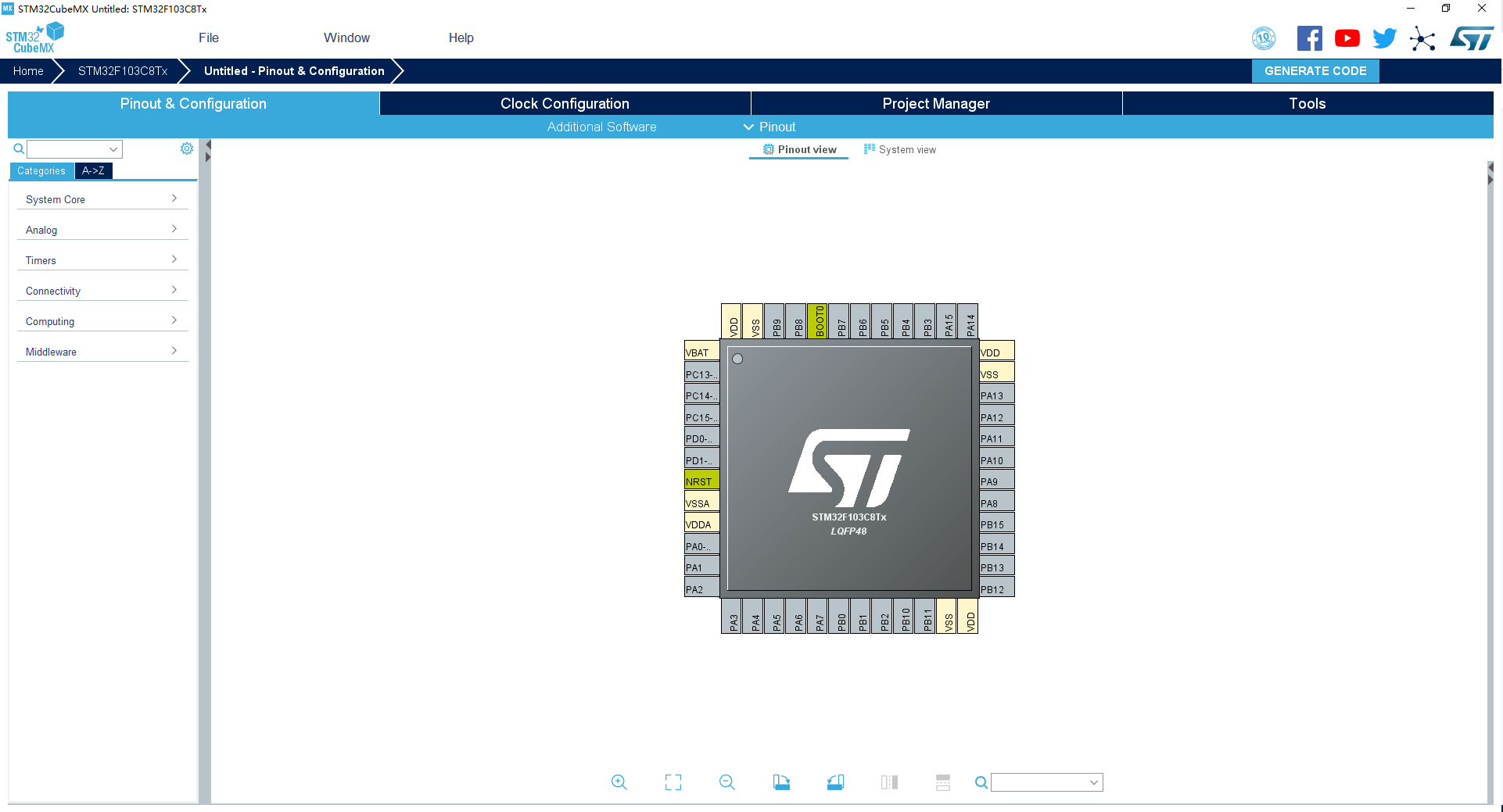Open the STM32 YouTube channel
The image size is (1503, 812).
tap(1347, 38)
